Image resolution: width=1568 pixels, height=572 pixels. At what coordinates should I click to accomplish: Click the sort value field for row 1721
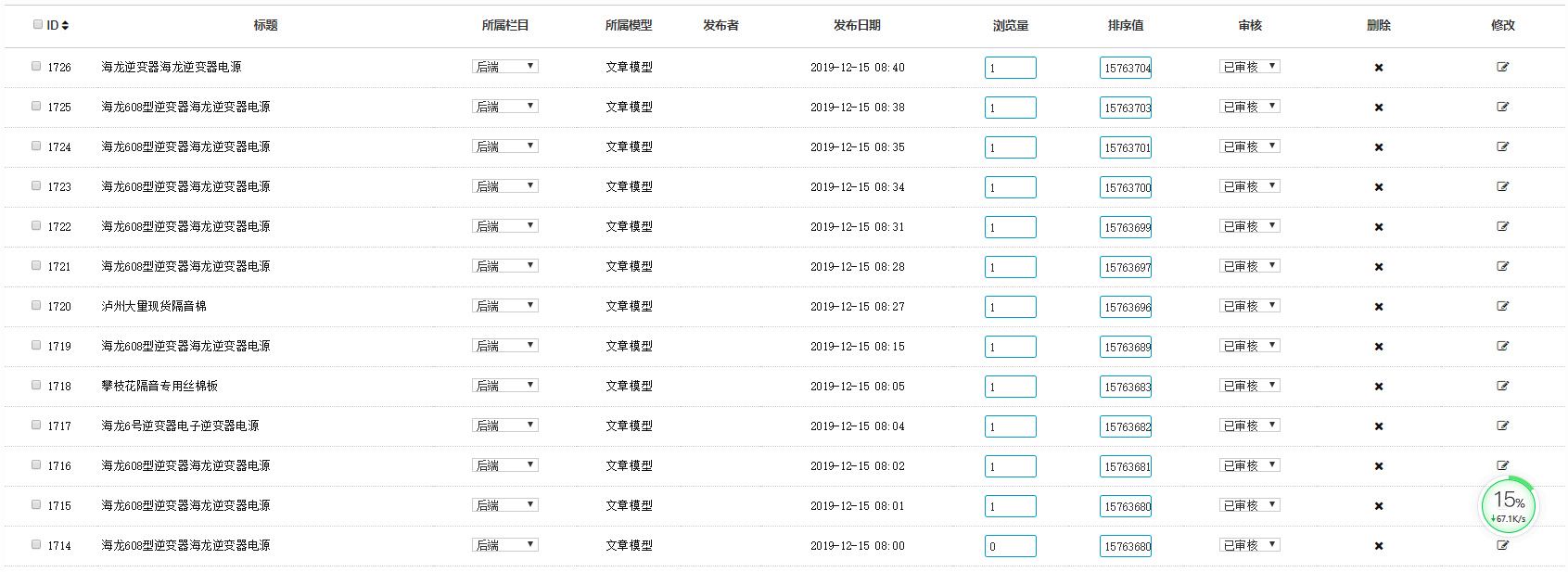pos(1126,267)
